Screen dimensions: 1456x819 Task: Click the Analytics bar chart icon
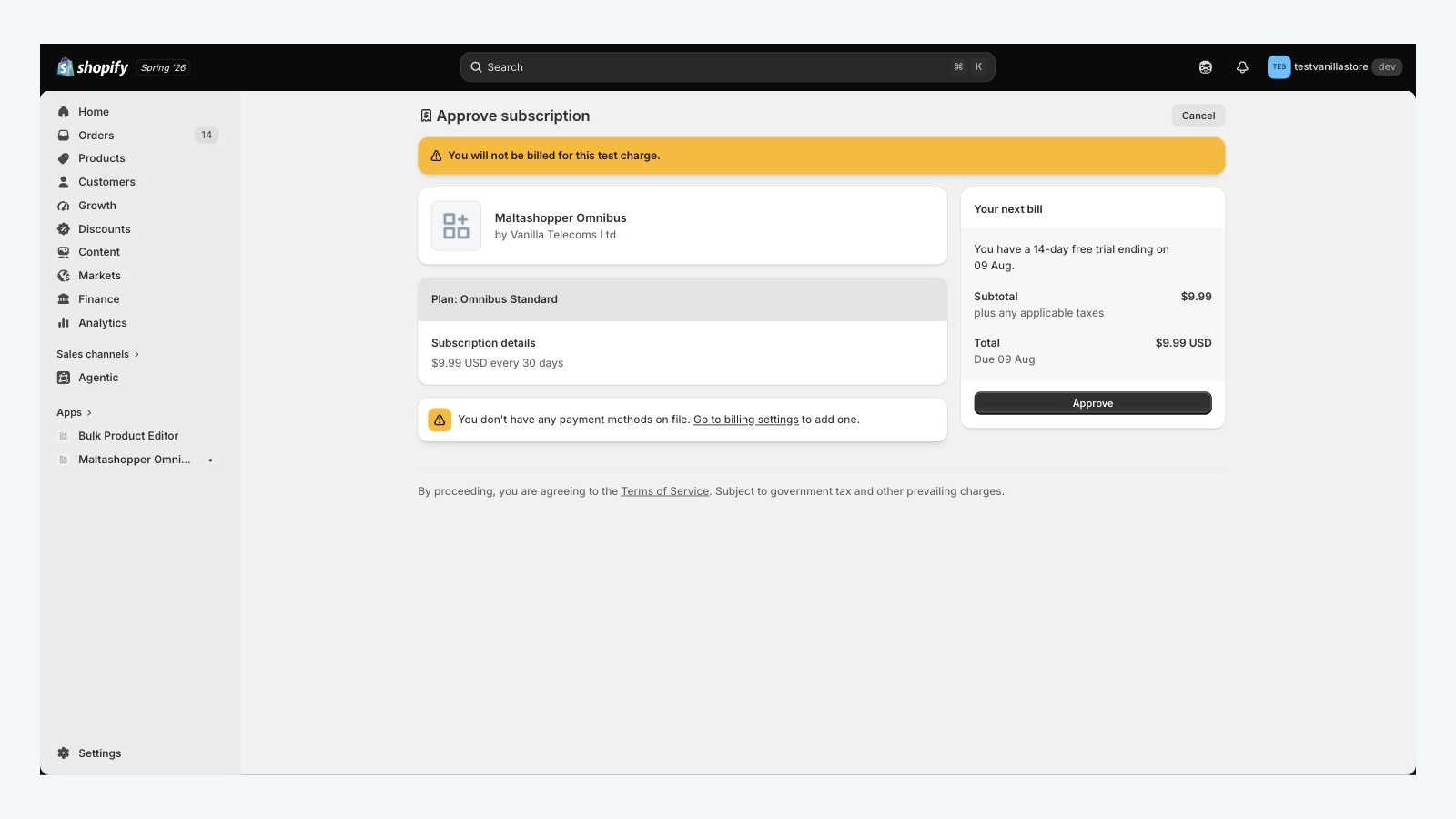tap(64, 323)
